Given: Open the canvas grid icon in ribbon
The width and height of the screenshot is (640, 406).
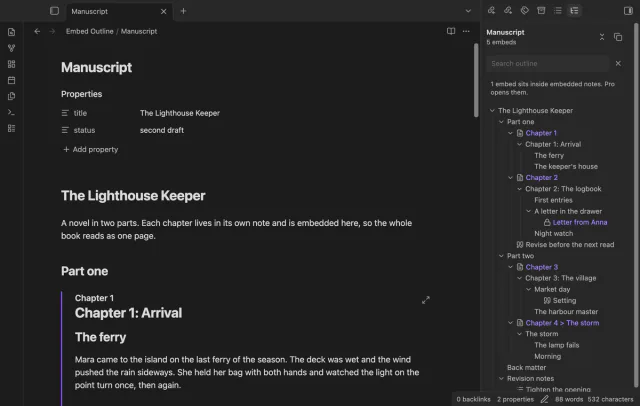Looking at the screenshot, I should tap(11, 64).
